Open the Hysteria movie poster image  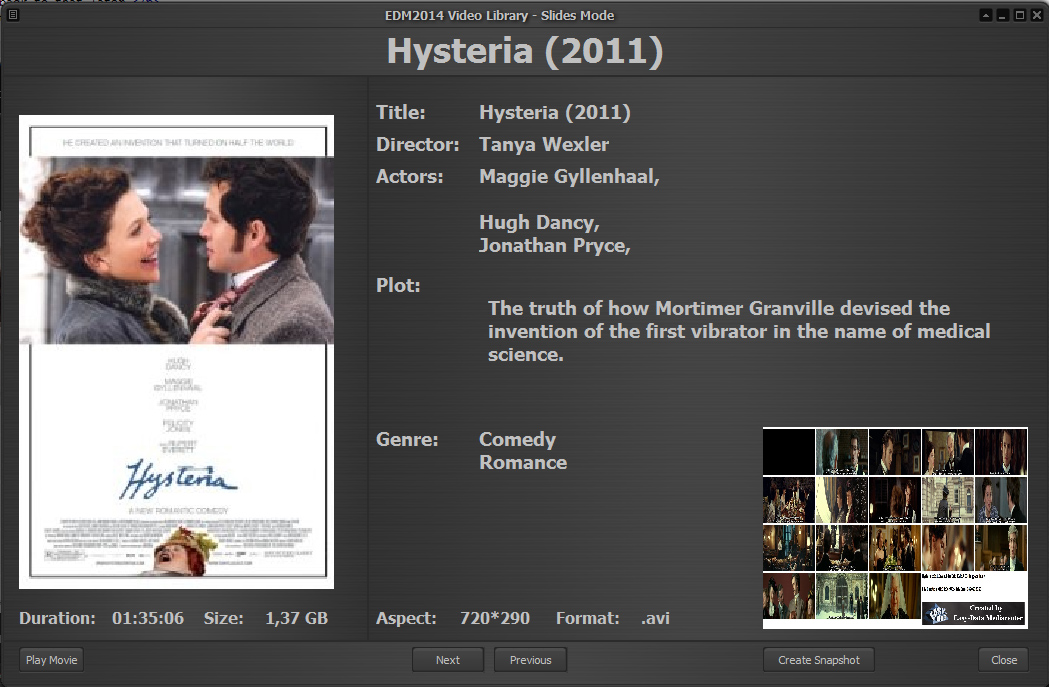[177, 352]
